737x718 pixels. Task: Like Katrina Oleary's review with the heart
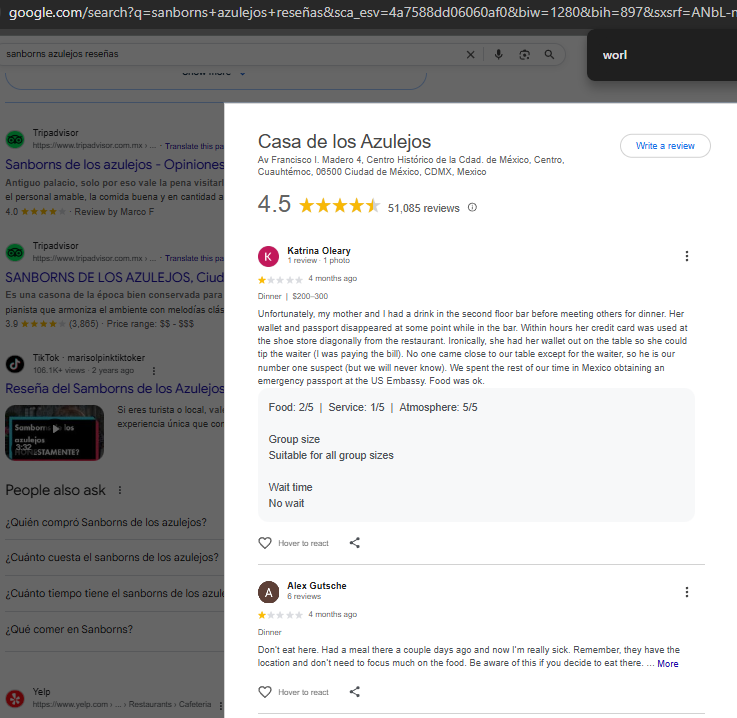[x=265, y=543]
